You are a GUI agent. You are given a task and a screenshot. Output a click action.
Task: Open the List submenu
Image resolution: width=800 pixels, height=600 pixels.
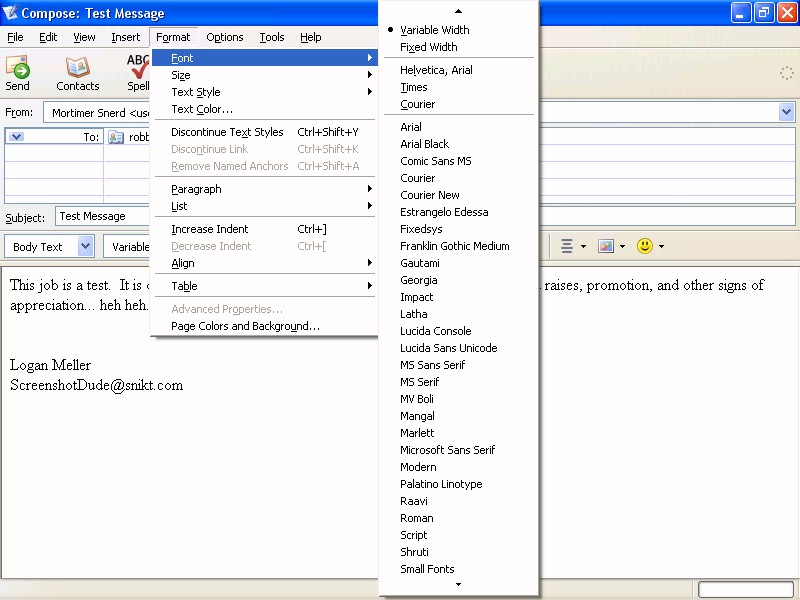click(265, 206)
